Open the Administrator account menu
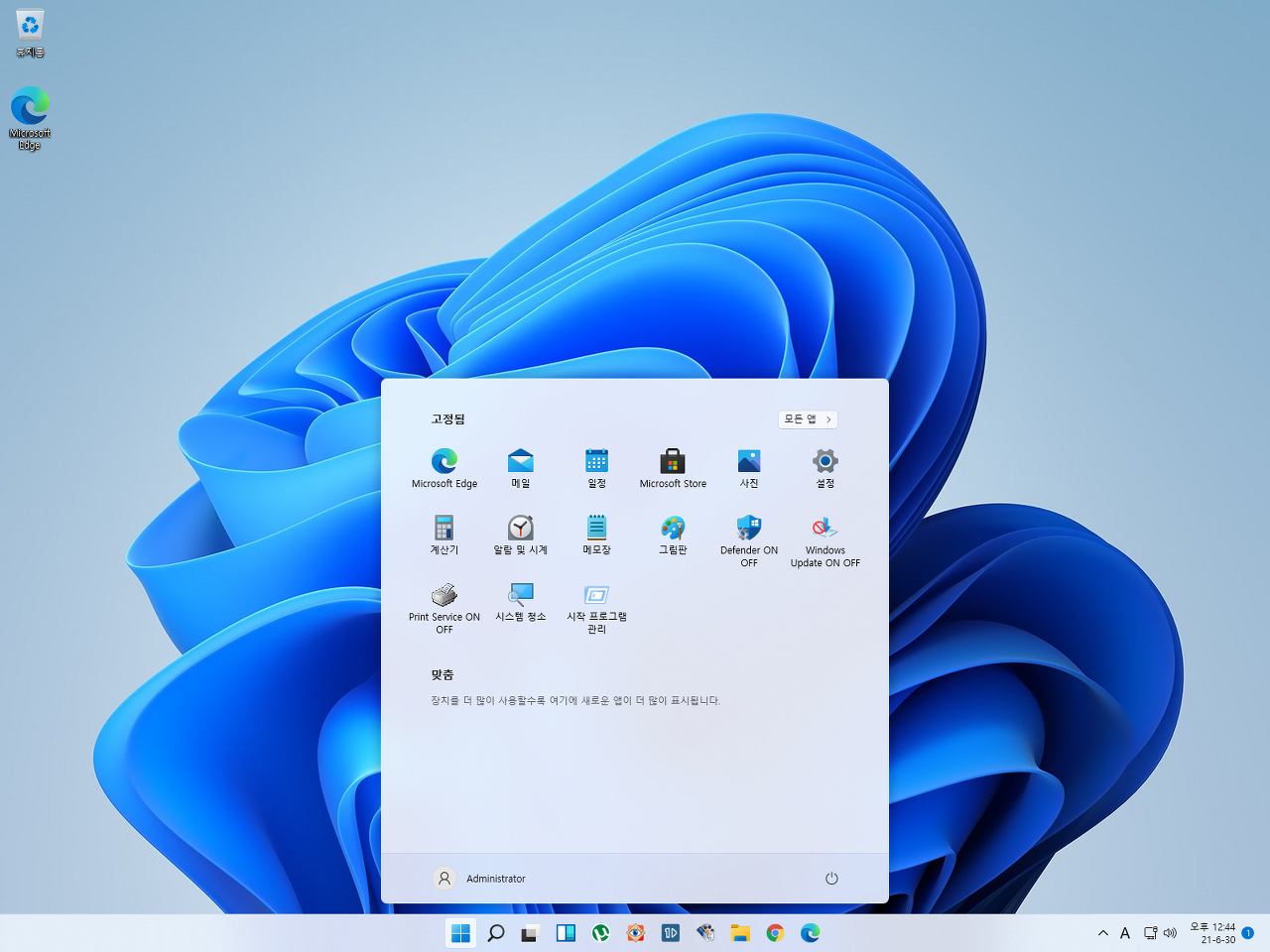1270x952 pixels. pyautogui.click(x=480, y=879)
